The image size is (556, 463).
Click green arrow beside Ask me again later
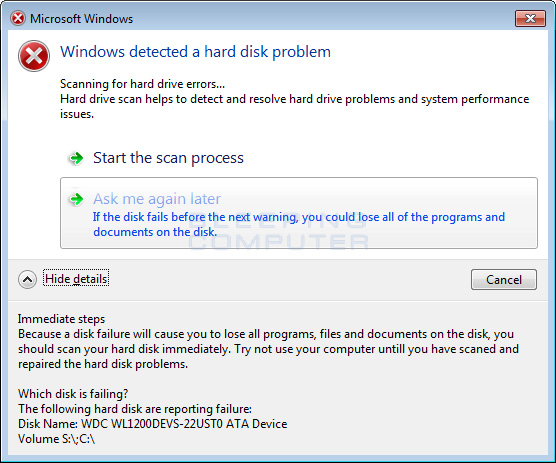coord(76,199)
